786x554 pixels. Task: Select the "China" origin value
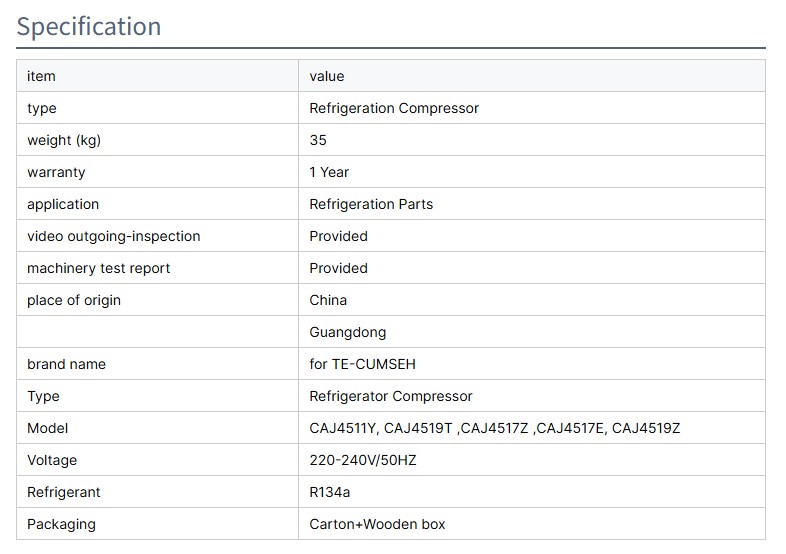[x=328, y=300]
